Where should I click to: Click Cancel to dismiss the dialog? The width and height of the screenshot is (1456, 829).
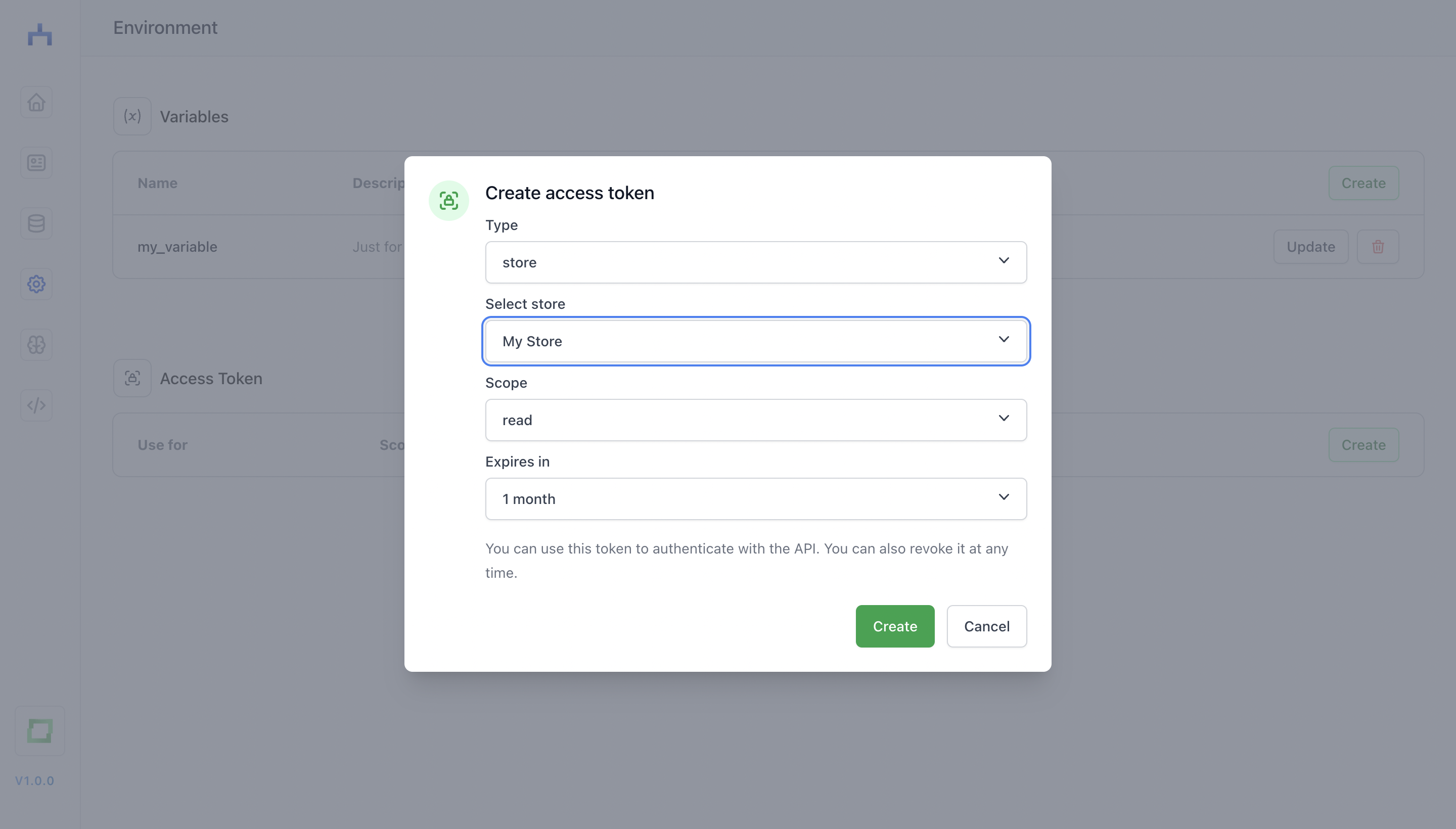point(987,626)
